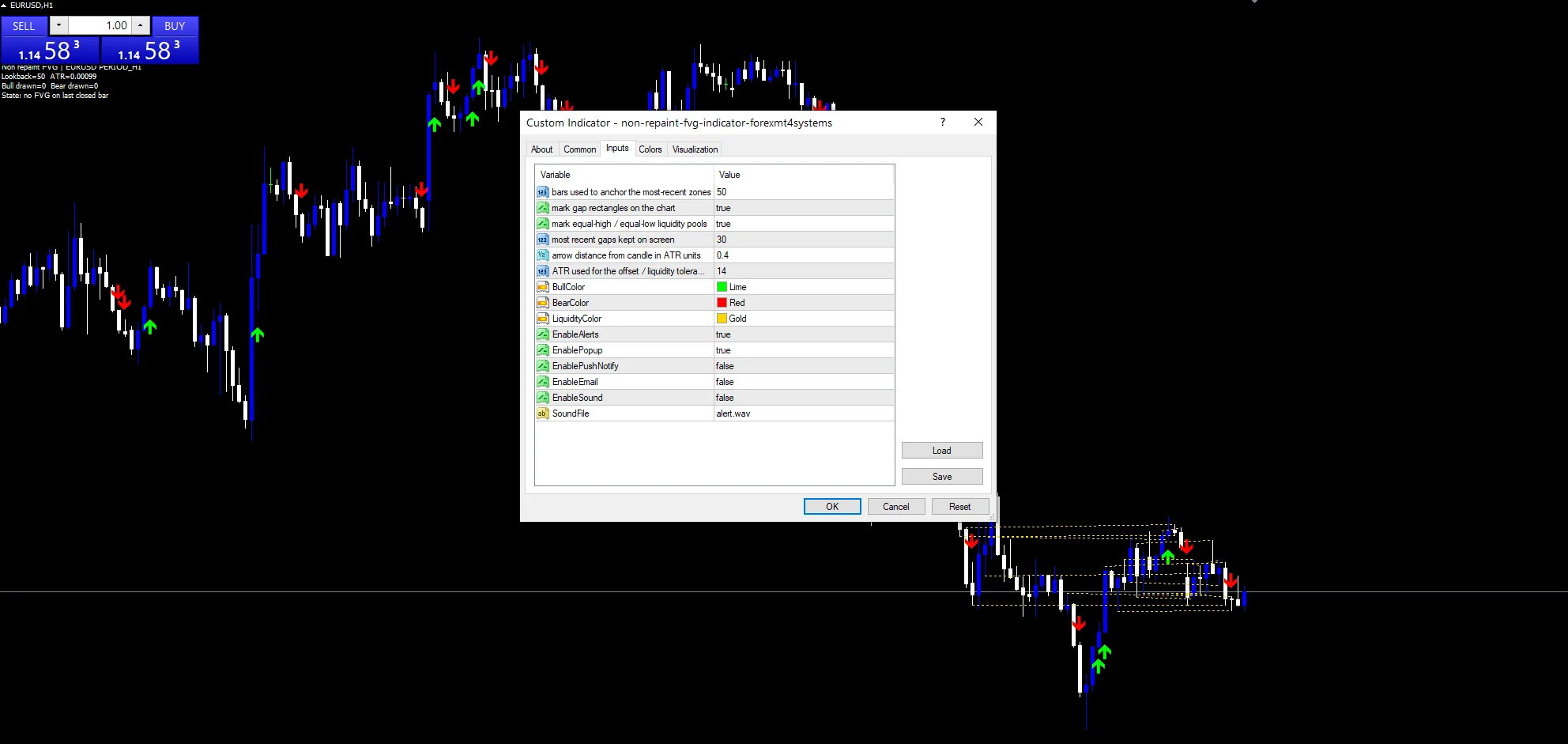This screenshot has height=744, width=1568.
Task: Click the SoundFile string type icon
Action: point(542,414)
